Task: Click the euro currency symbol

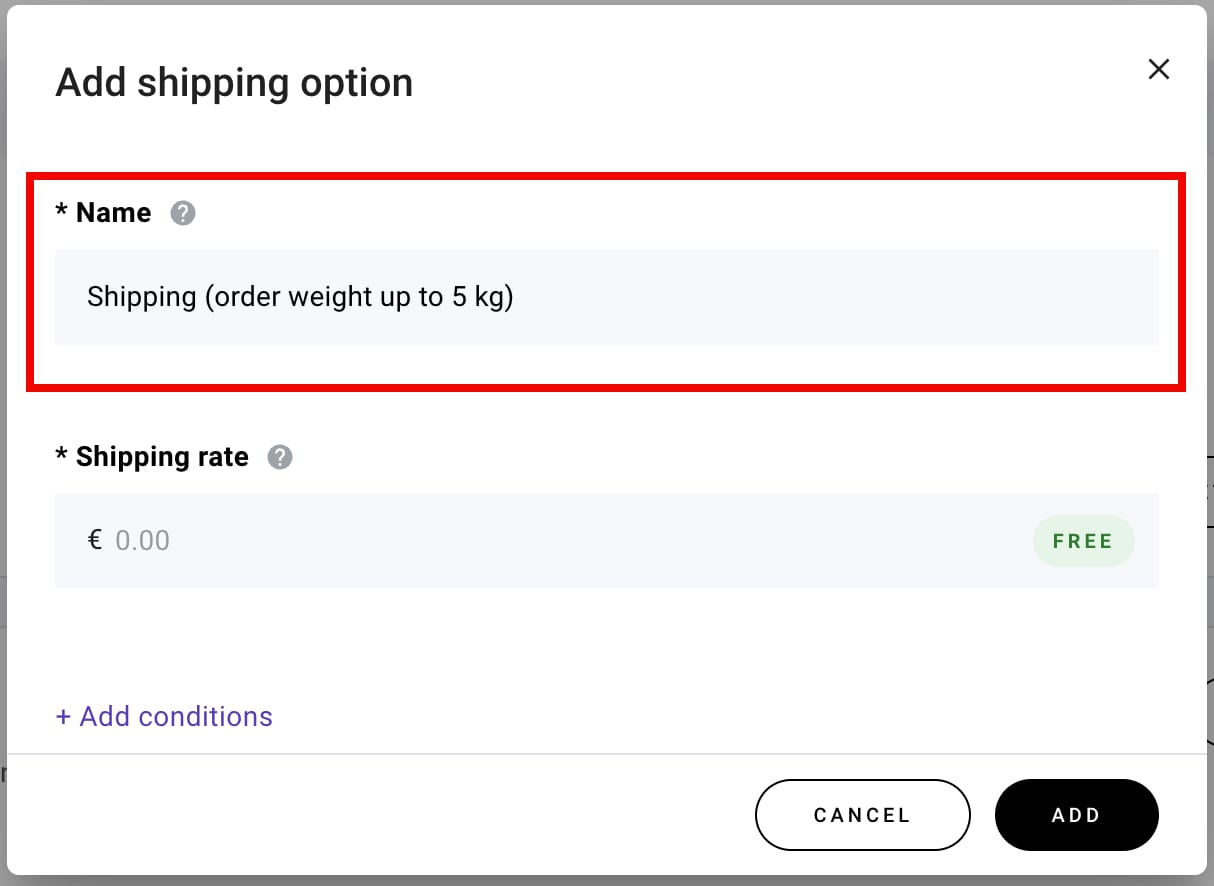Action: click(93, 540)
